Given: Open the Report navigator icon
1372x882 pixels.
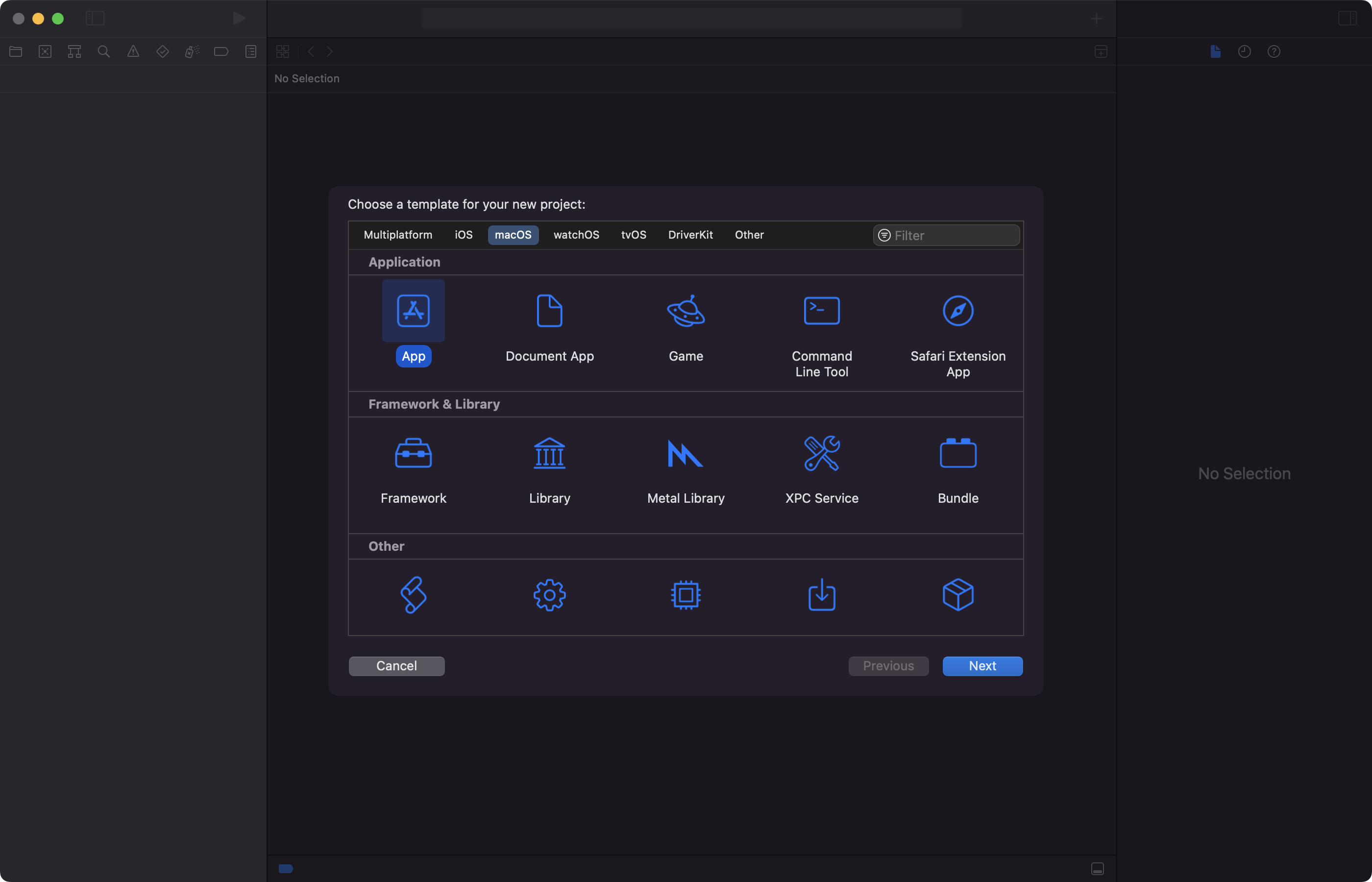Looking at the screenshot, I should (x=251, y=51).
